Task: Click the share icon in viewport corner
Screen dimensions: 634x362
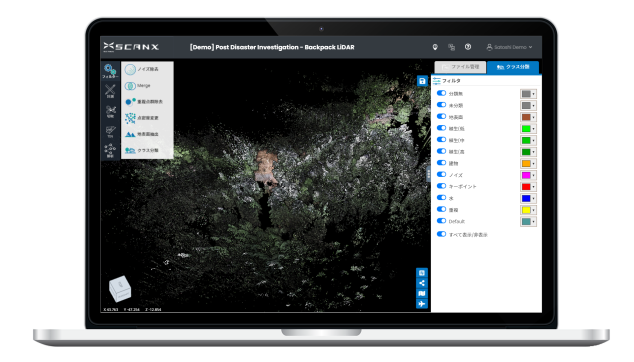Action: point(422,283)
